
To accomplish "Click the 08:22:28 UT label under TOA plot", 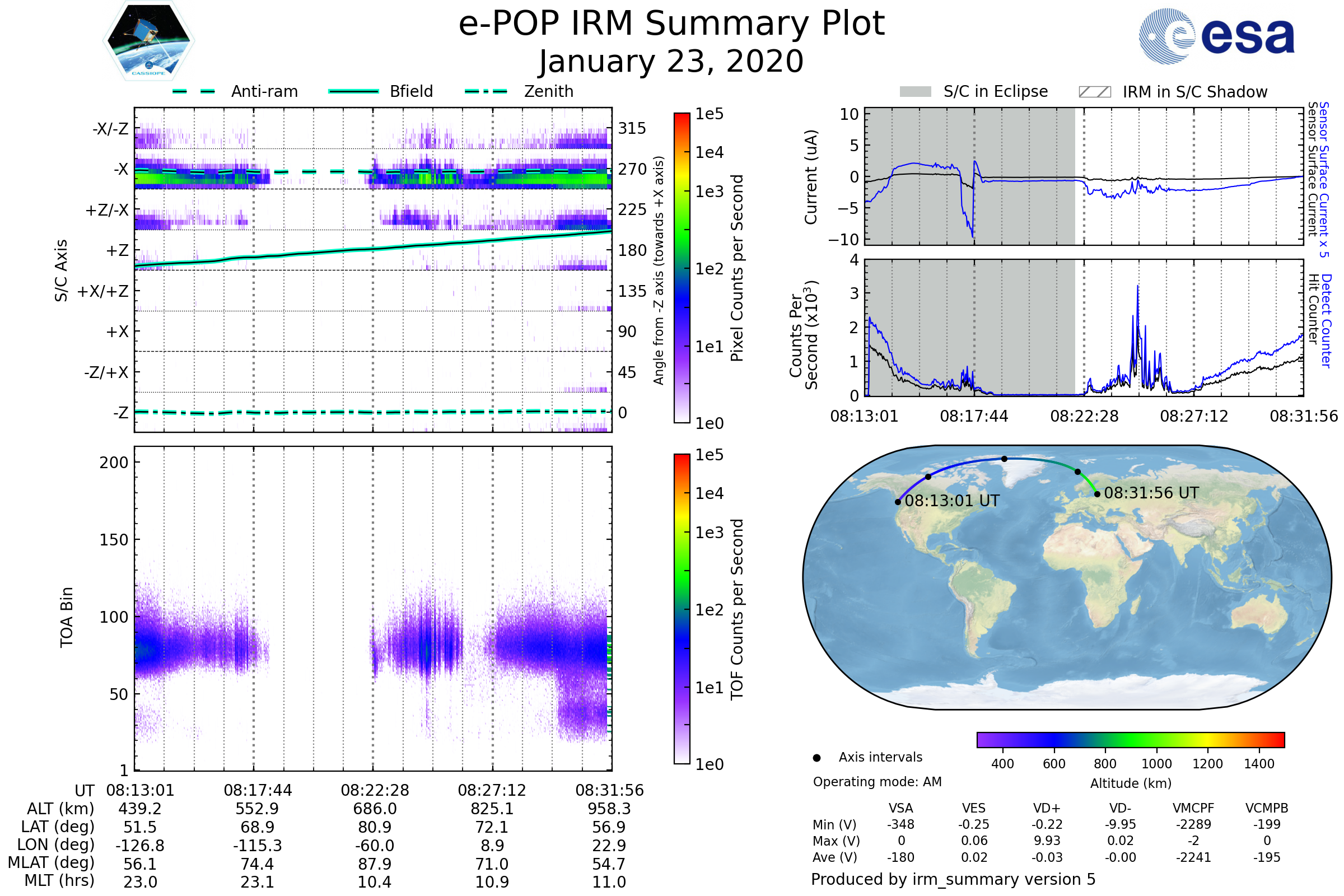I will pos(375,790).
